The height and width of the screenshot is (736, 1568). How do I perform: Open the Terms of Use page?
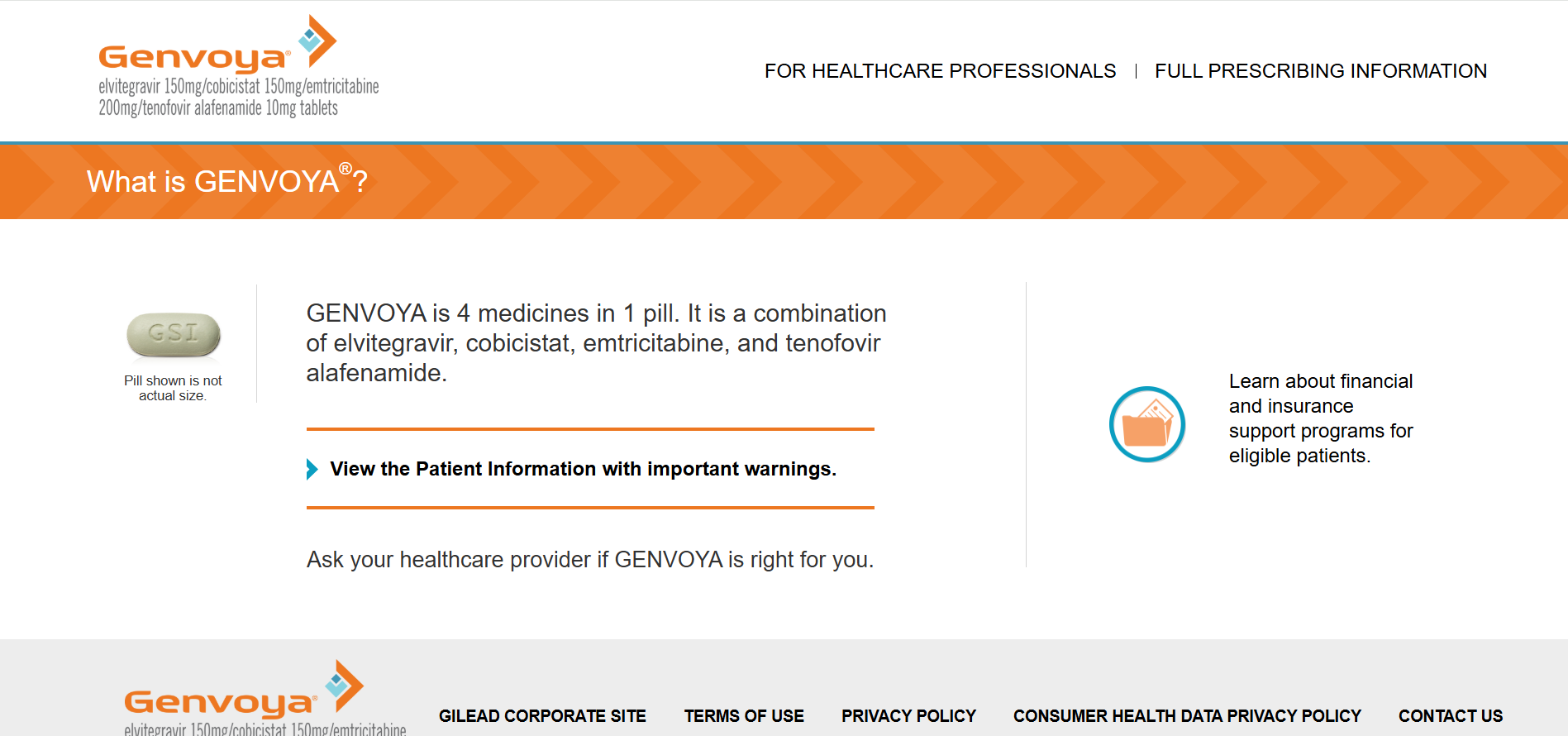tap(744, 716)
